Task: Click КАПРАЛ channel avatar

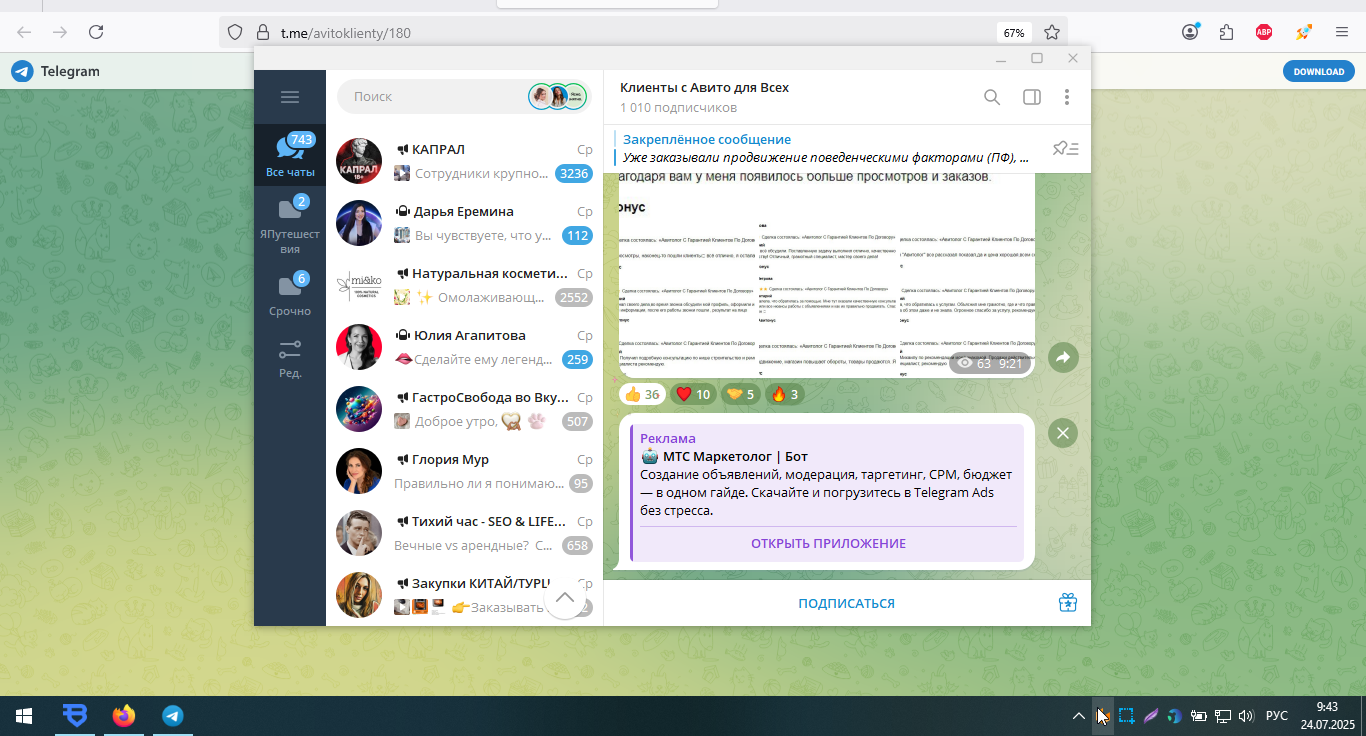Action: point(359,161)
